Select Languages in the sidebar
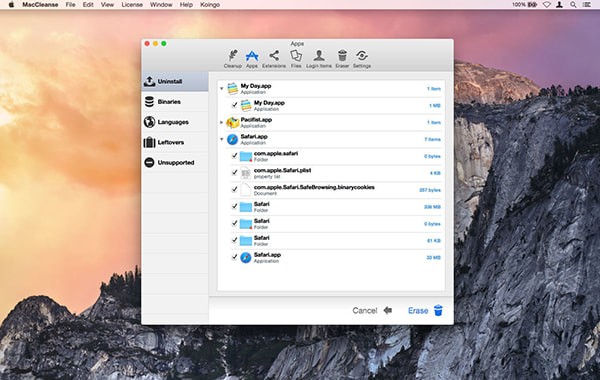This screenshot has height=380, width=600. (x=175, y=122)
